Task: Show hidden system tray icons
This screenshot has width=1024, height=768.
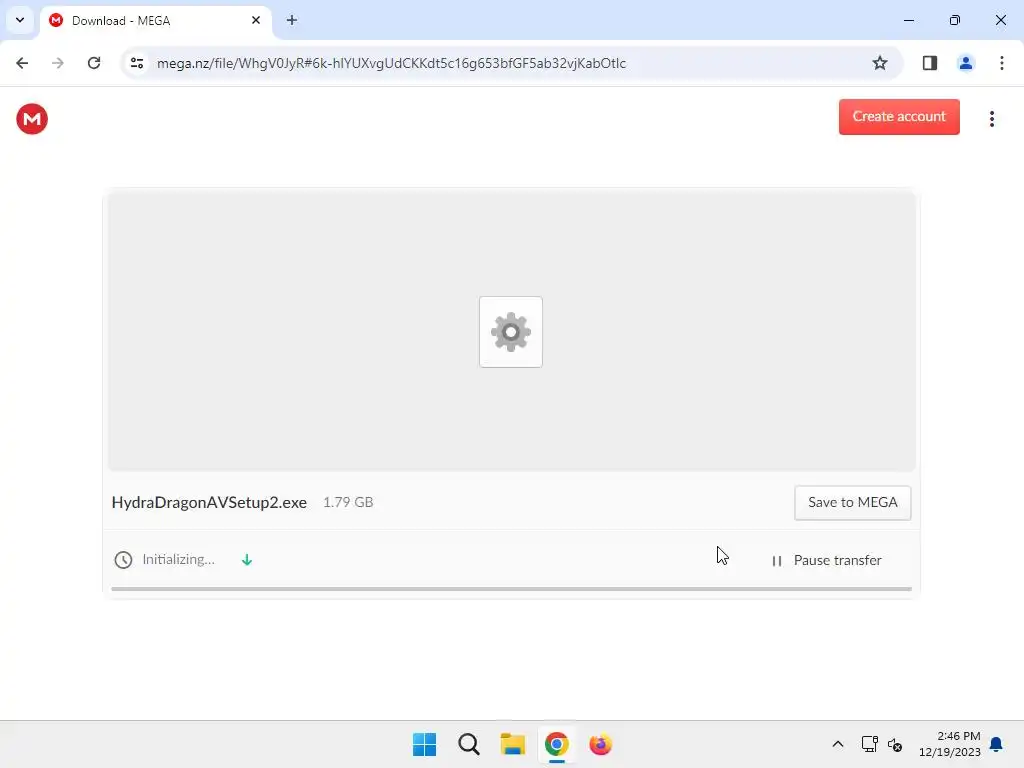Action: tap(837, 744)
